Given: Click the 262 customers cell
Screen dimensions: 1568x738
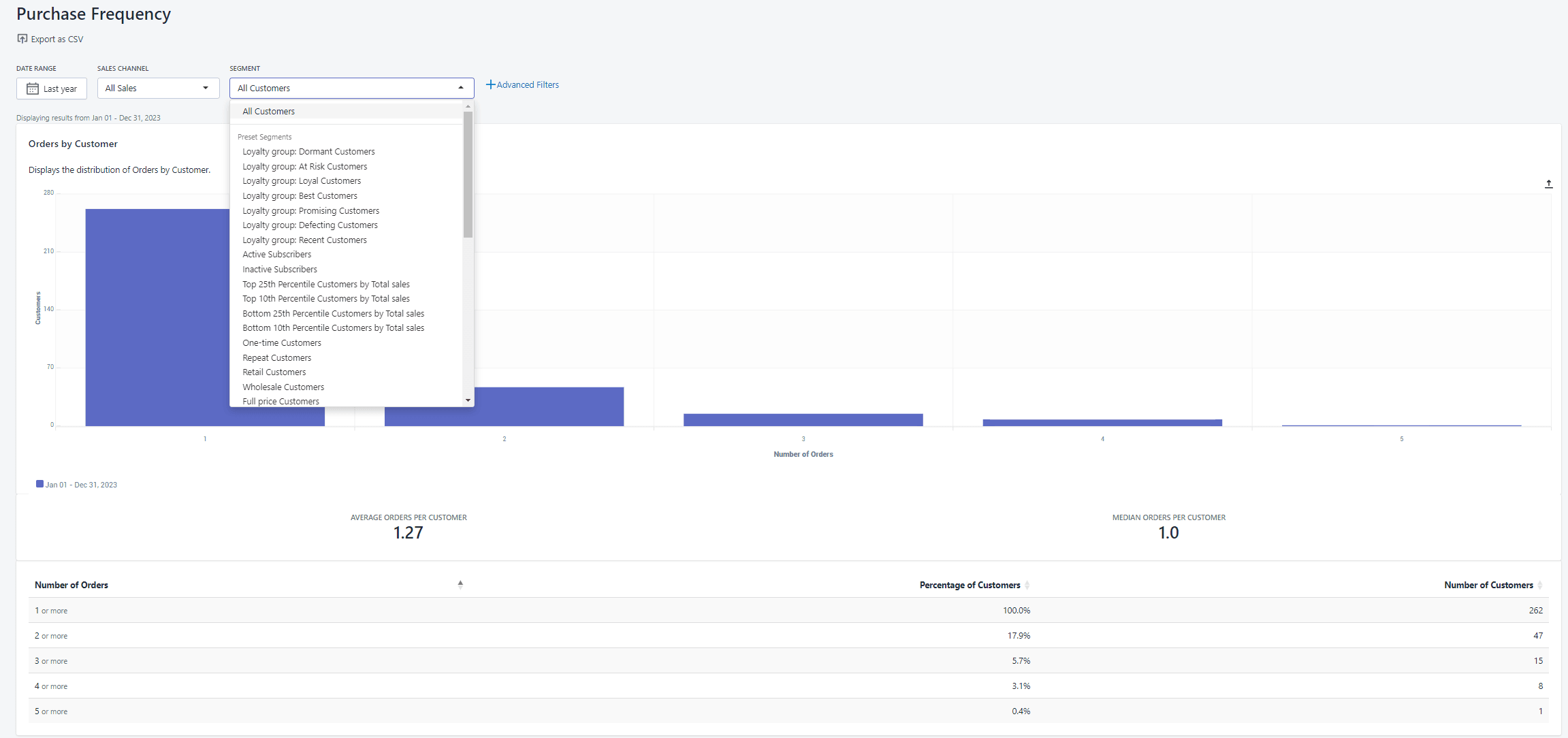Looking at the screenshot, I should [1536, 611].
